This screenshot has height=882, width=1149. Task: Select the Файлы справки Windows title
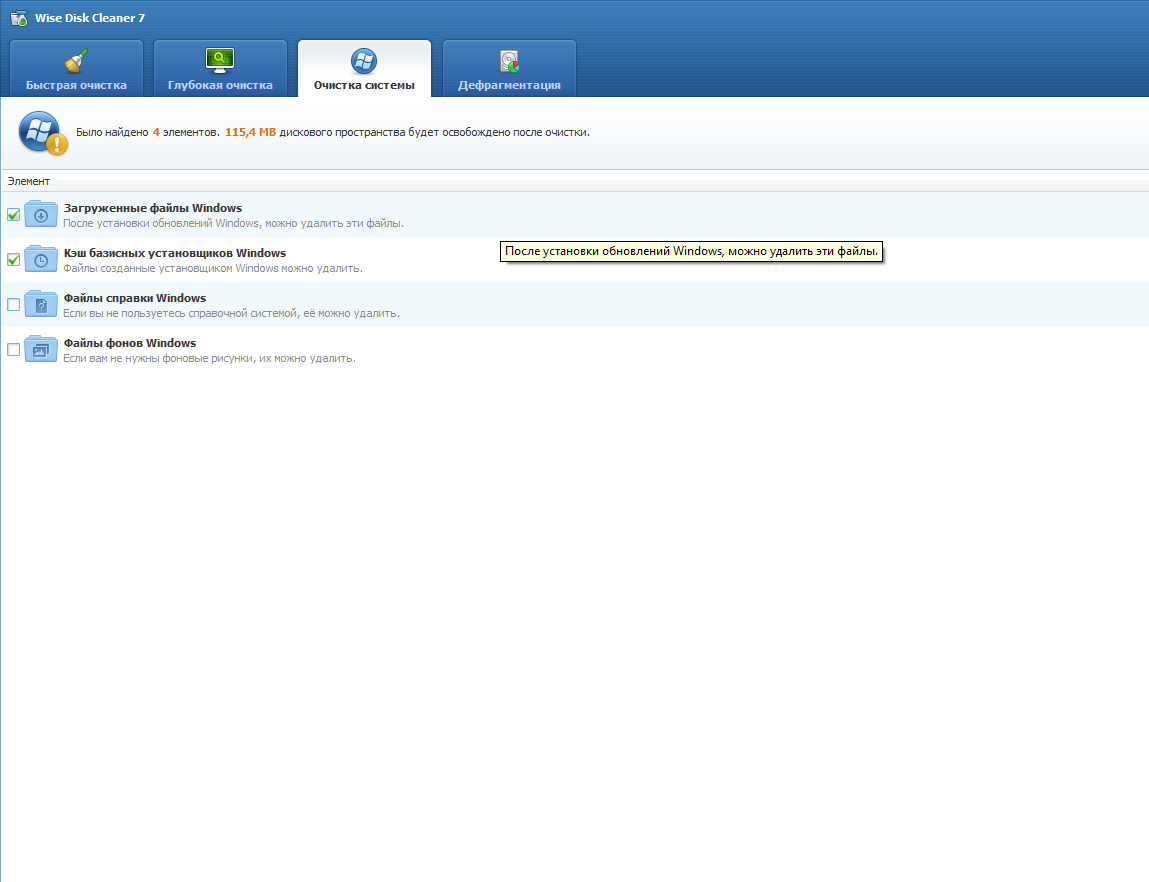pos(135,298)
